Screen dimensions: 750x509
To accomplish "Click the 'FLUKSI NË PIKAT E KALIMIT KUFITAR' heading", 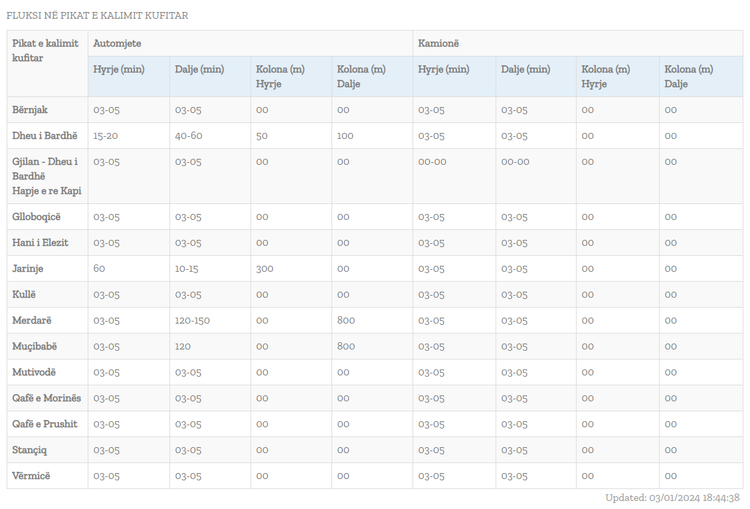I will click(x=97, y=15).
